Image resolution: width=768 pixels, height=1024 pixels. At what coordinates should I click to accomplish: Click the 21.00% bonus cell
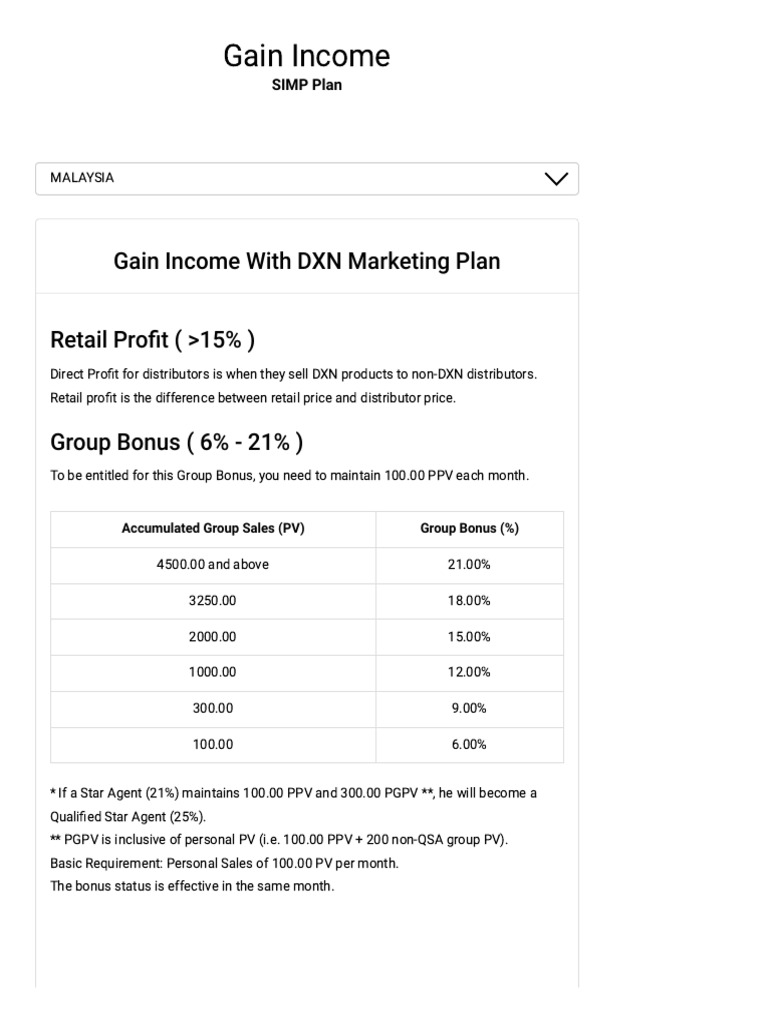click(x=469, y=565)
